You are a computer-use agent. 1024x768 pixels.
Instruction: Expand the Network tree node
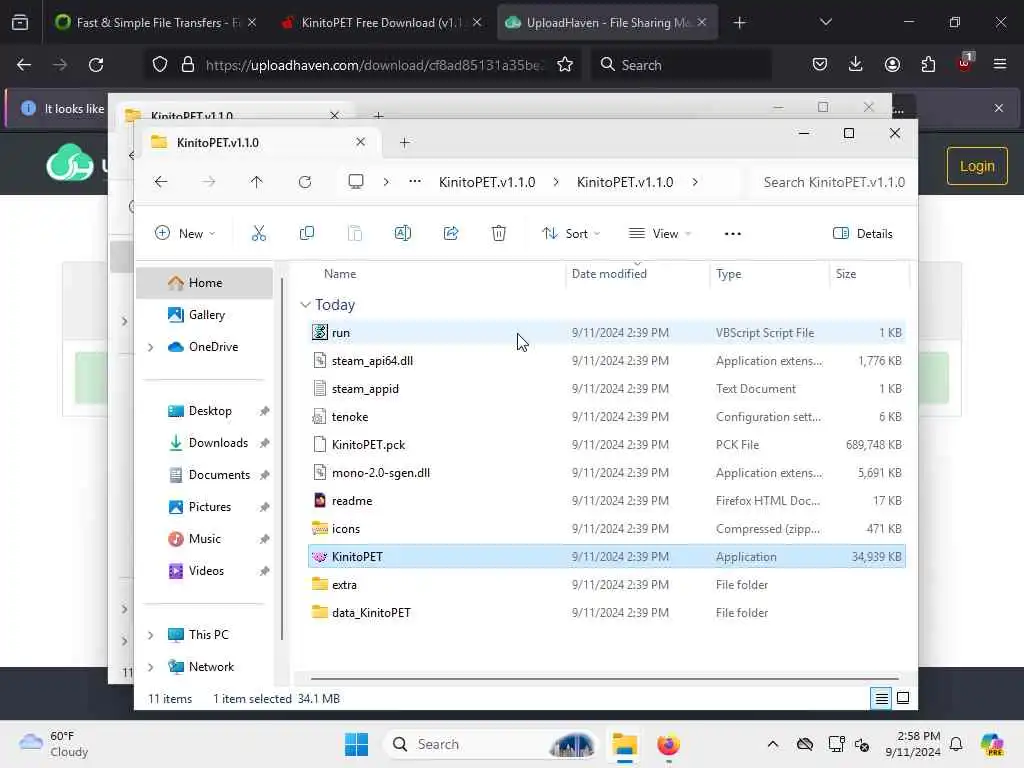151,667
